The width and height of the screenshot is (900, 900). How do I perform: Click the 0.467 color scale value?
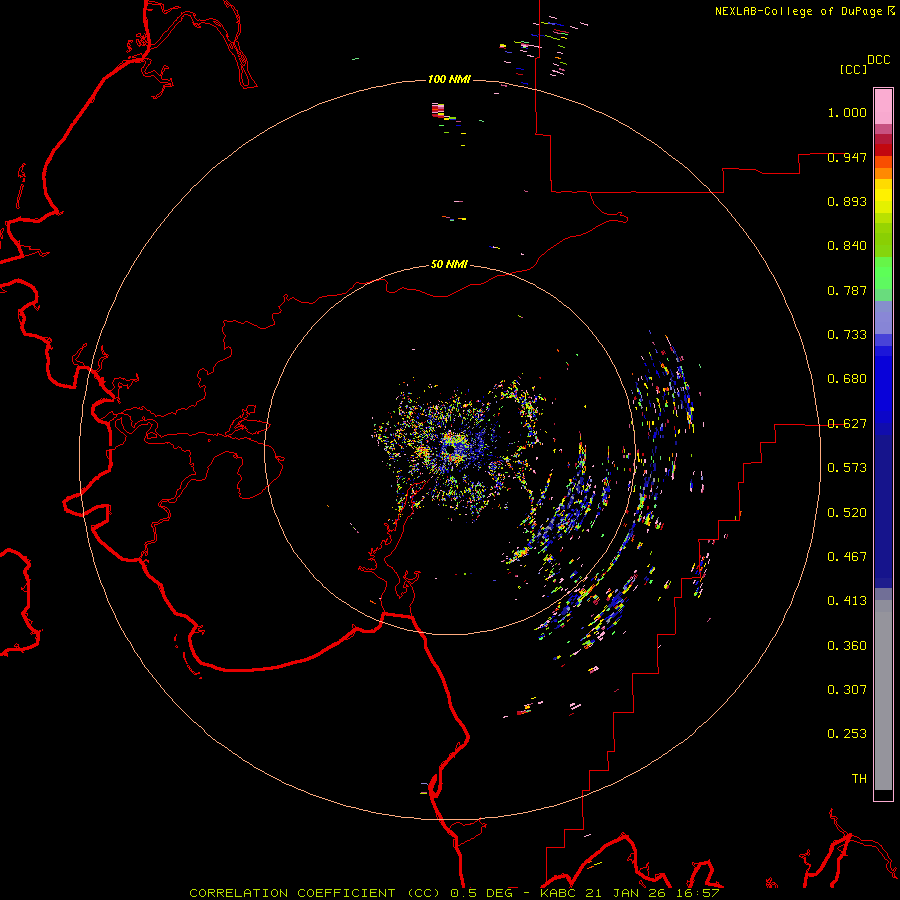(x=847, y=557)
